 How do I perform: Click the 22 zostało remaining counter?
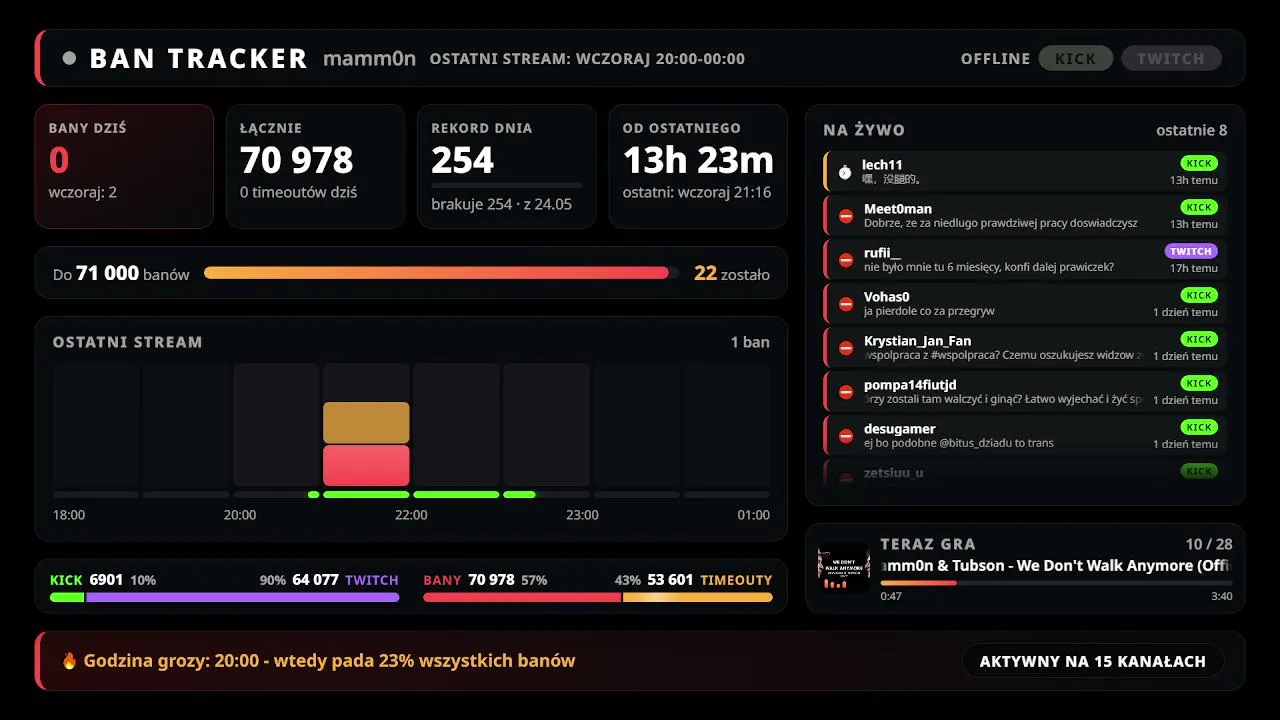point(732,273)
